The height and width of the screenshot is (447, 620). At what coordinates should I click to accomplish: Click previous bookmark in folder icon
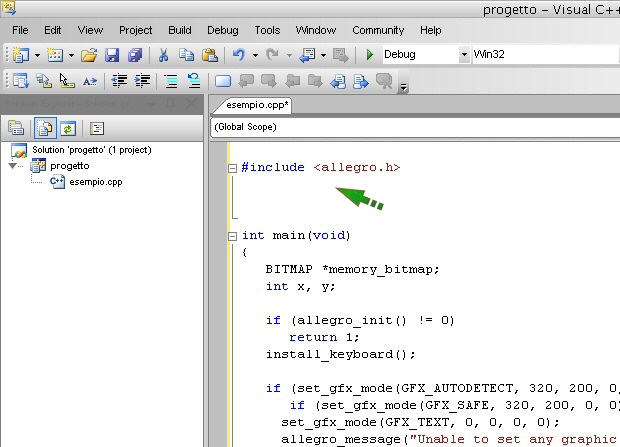tap(292, 81)
